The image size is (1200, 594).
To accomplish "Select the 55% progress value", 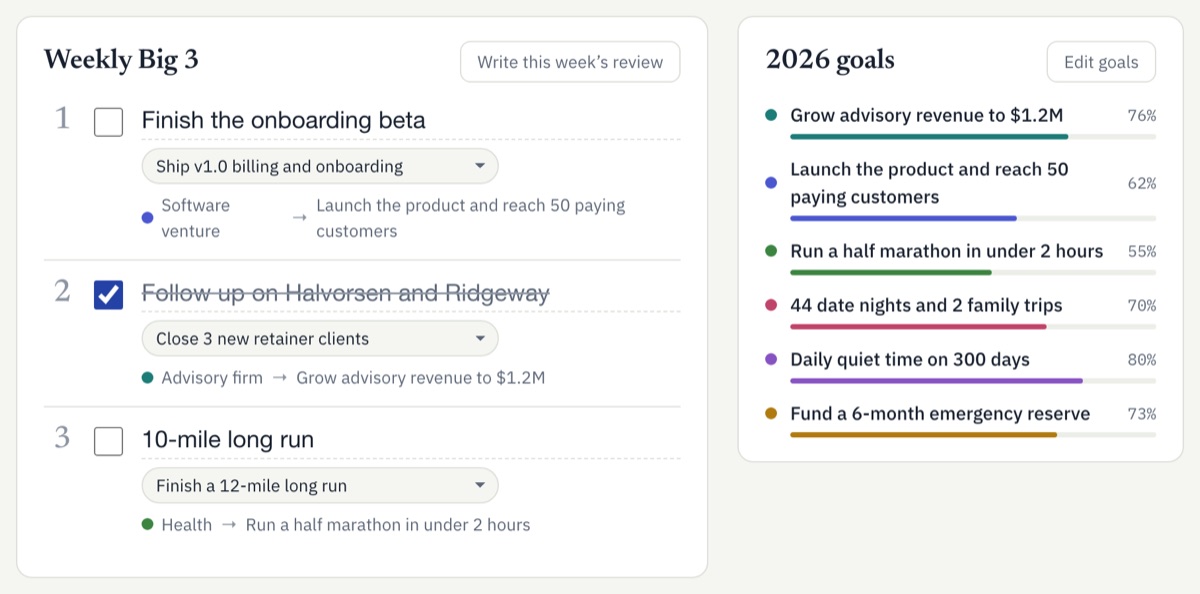I will click(x=1142, y=251).
